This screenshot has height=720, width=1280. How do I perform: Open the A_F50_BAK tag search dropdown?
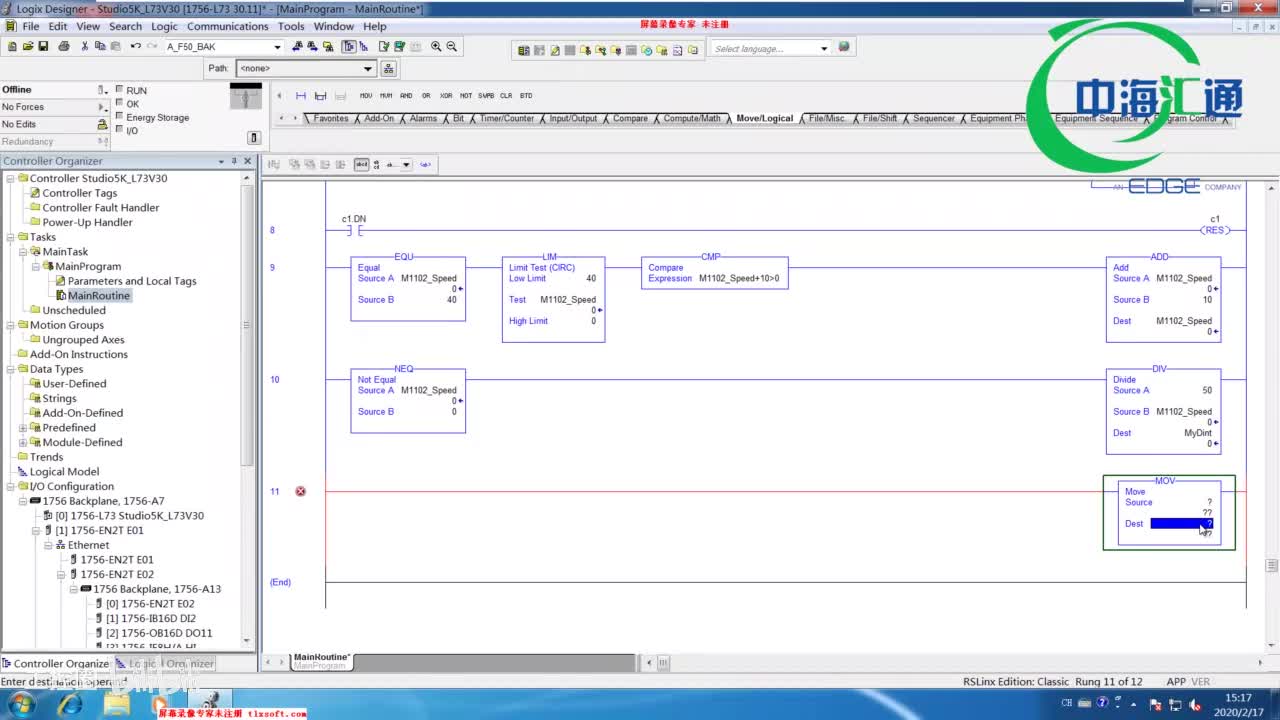coord(277,47)
